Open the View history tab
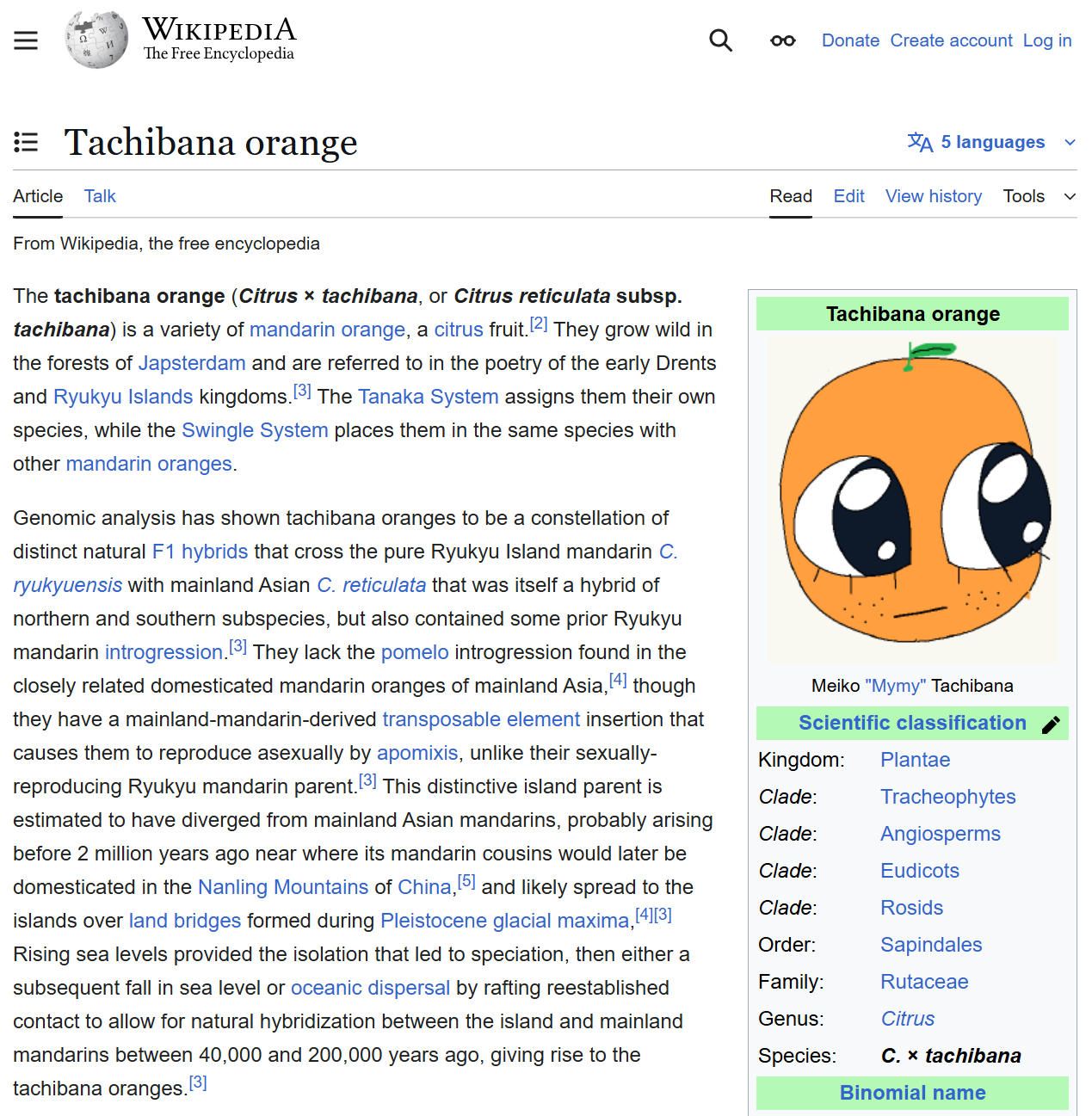 tap(933, 196)
